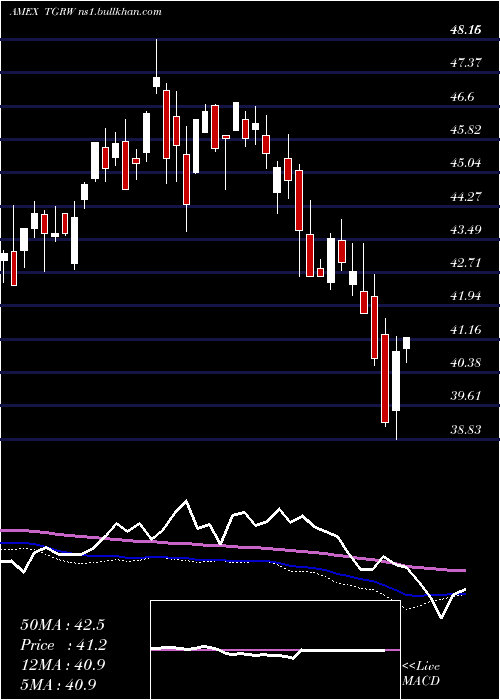This screenshot has width=500, height=700.
Task: Select the 48.16 price axis label
Action: click(x=466, y=30)
